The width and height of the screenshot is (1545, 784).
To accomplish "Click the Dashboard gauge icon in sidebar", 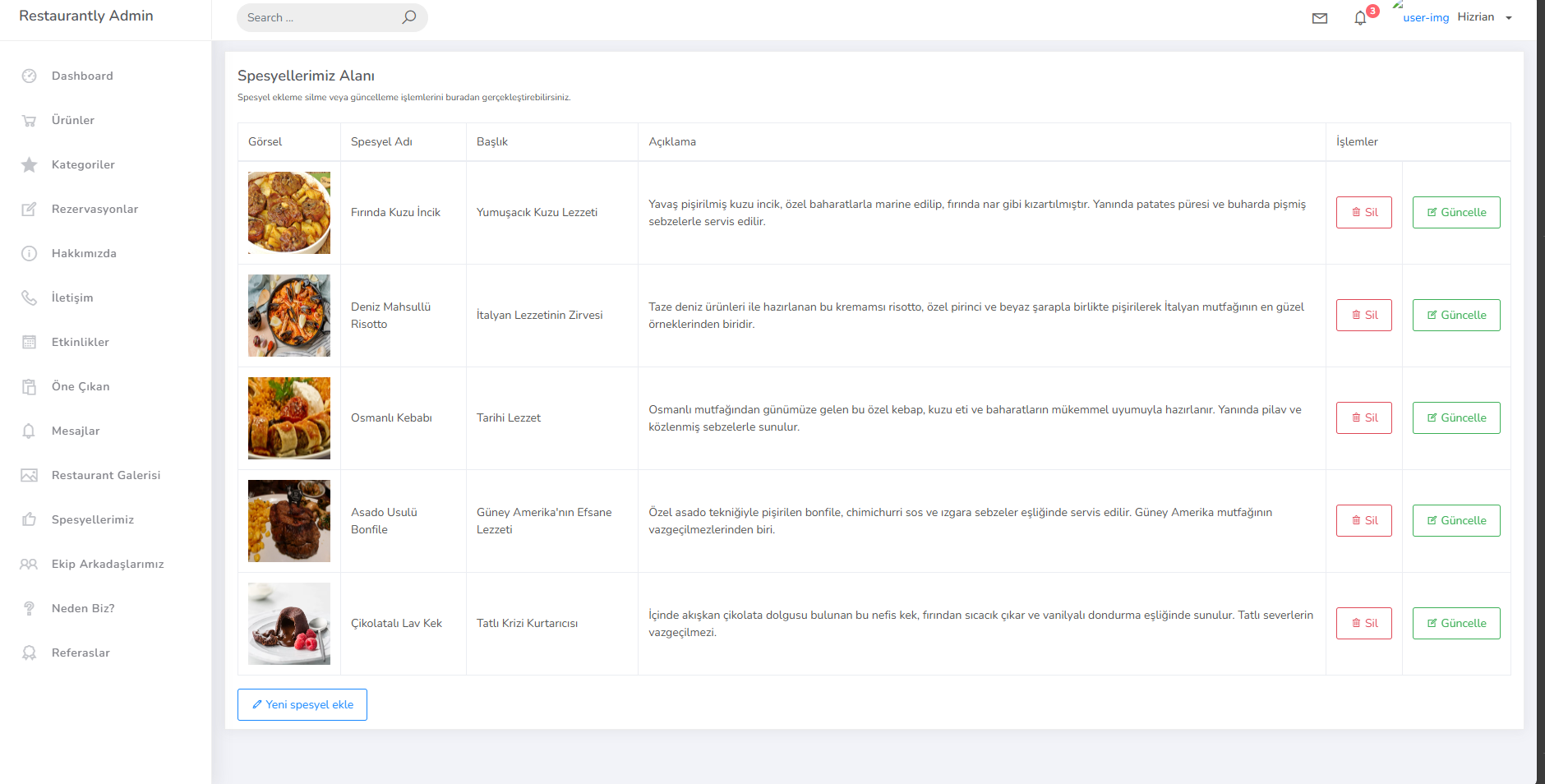I will pyautogui.click(x=30, y=76).
